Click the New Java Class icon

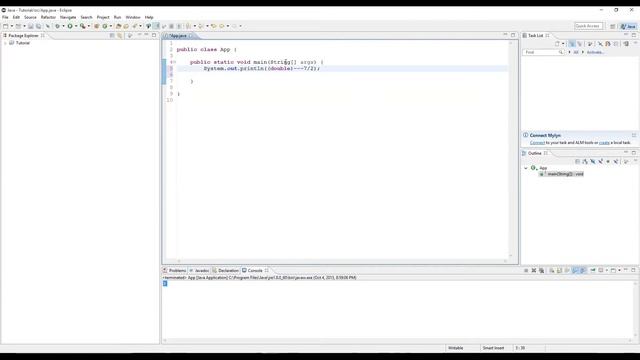coord(105,26)
